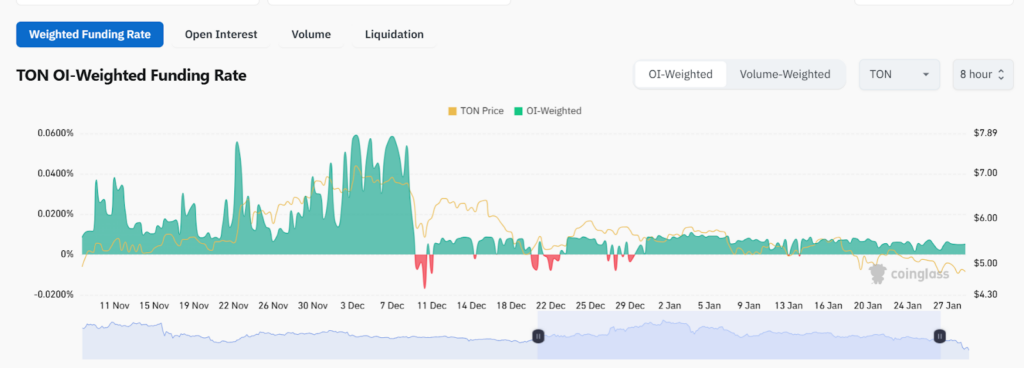
Task: Click the $6.00 price axis label
Action: [985, 218]
